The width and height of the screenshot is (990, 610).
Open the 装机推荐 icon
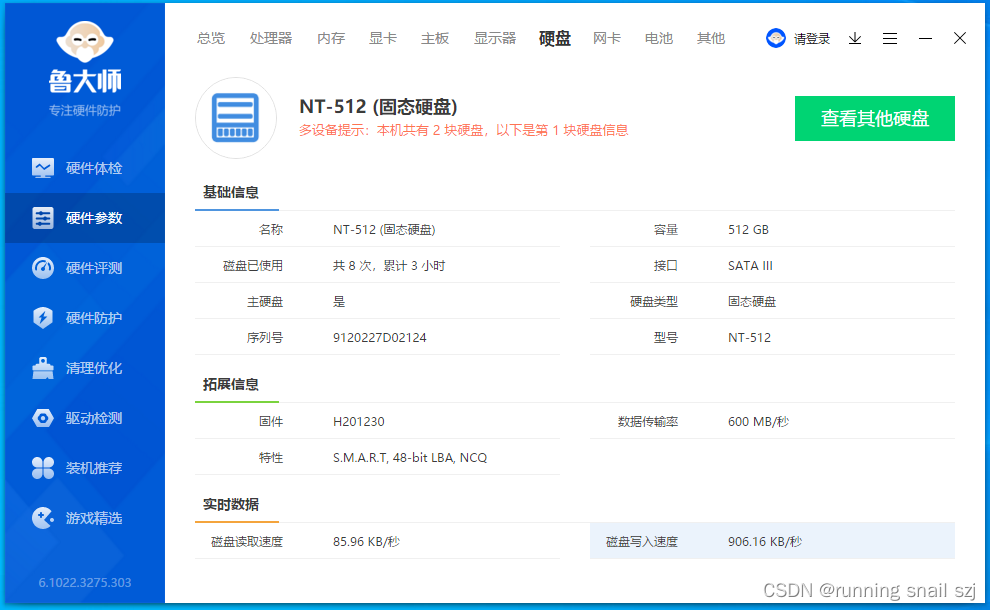(43, 468)
